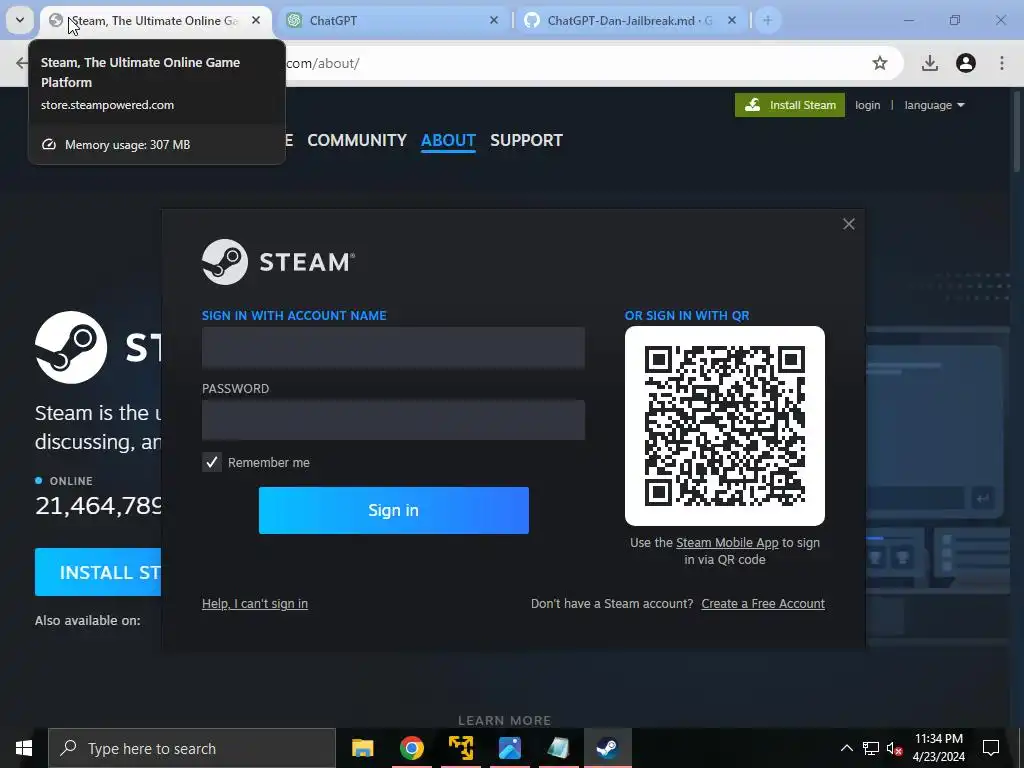Show hidden system tray icons
This screenshot has height=768, width=1024.
846,748
